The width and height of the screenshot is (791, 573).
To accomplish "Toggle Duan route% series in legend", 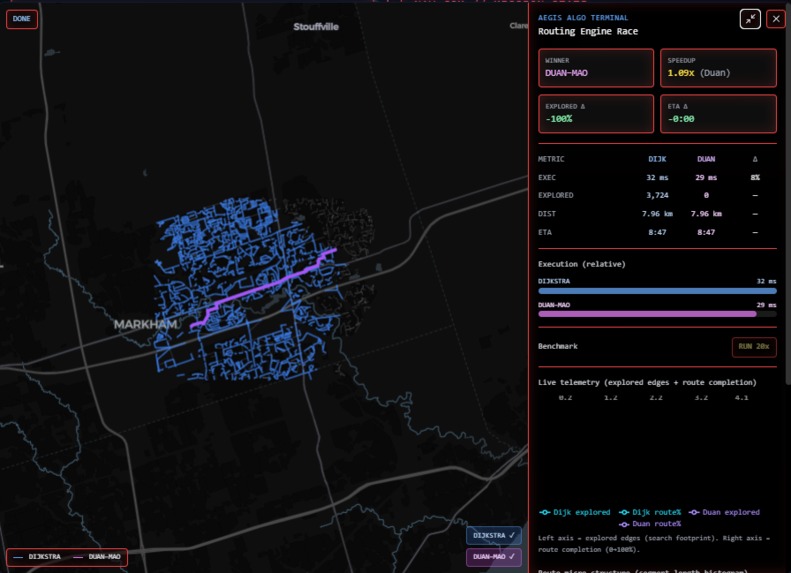I will click(x=650, y=524).
